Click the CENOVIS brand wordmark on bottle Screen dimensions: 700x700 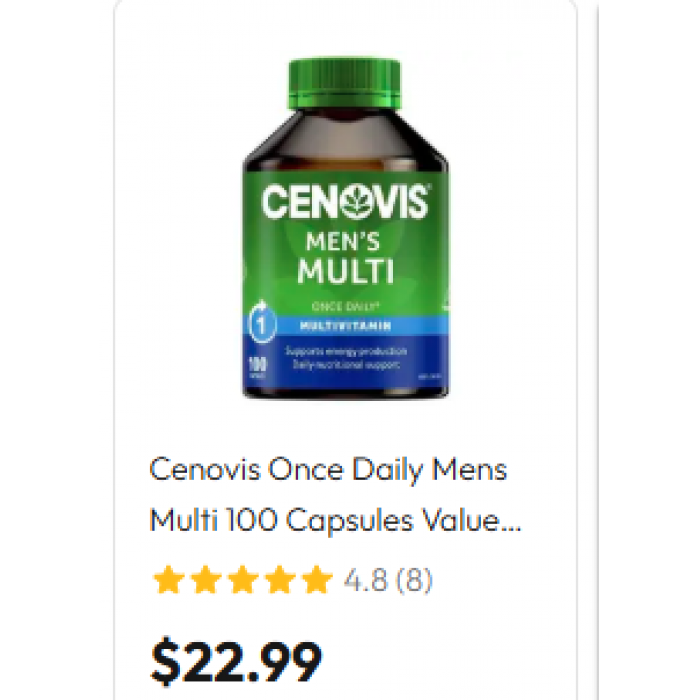(345, 202)
